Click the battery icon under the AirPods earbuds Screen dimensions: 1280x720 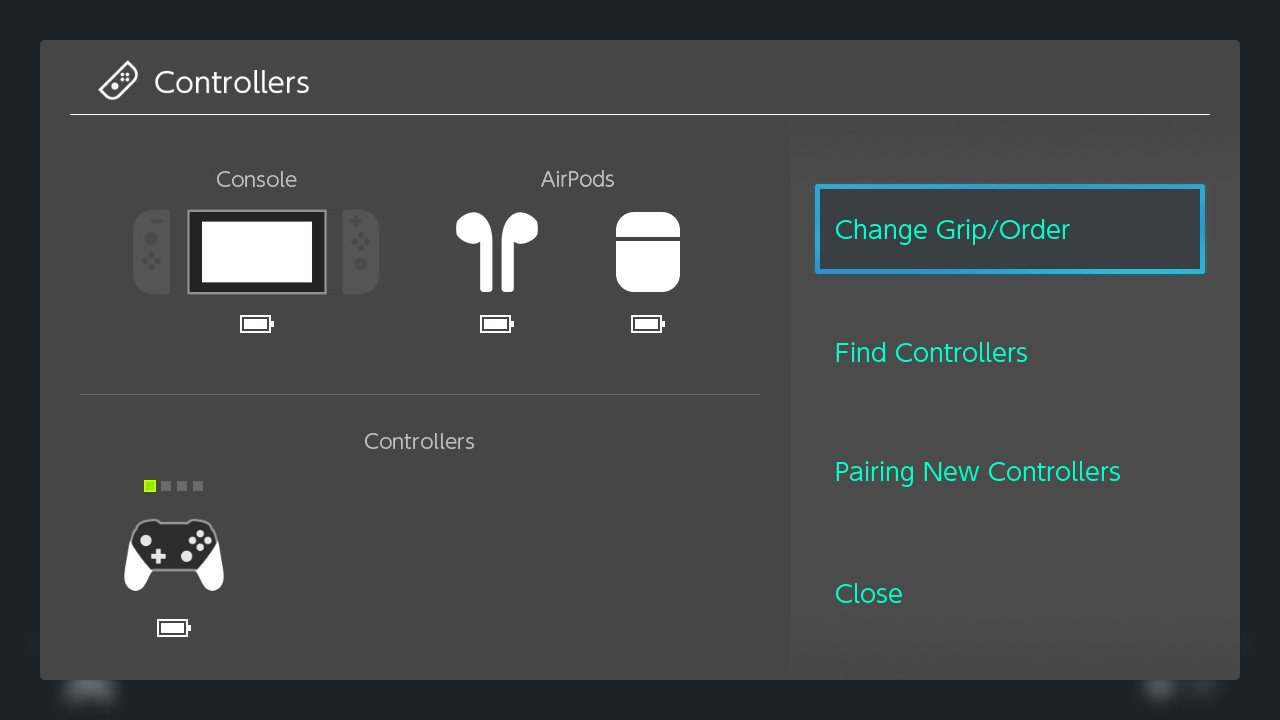pos(497,324)
